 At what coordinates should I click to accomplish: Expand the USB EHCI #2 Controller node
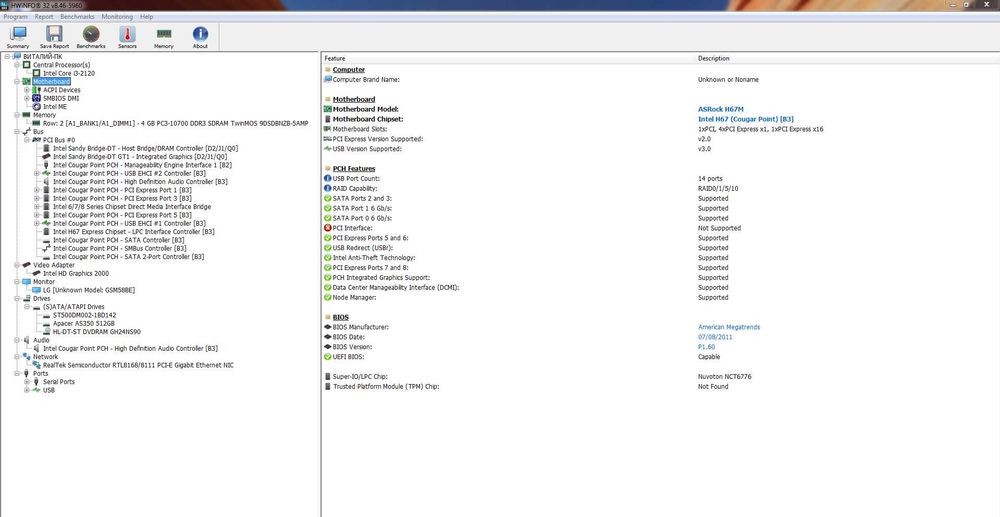[37, 173]
